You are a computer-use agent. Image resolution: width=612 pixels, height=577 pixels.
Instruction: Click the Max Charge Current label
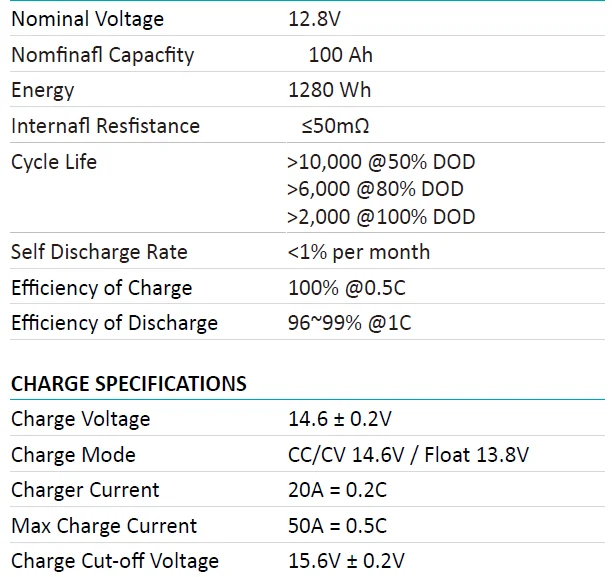tap(104, 526)
